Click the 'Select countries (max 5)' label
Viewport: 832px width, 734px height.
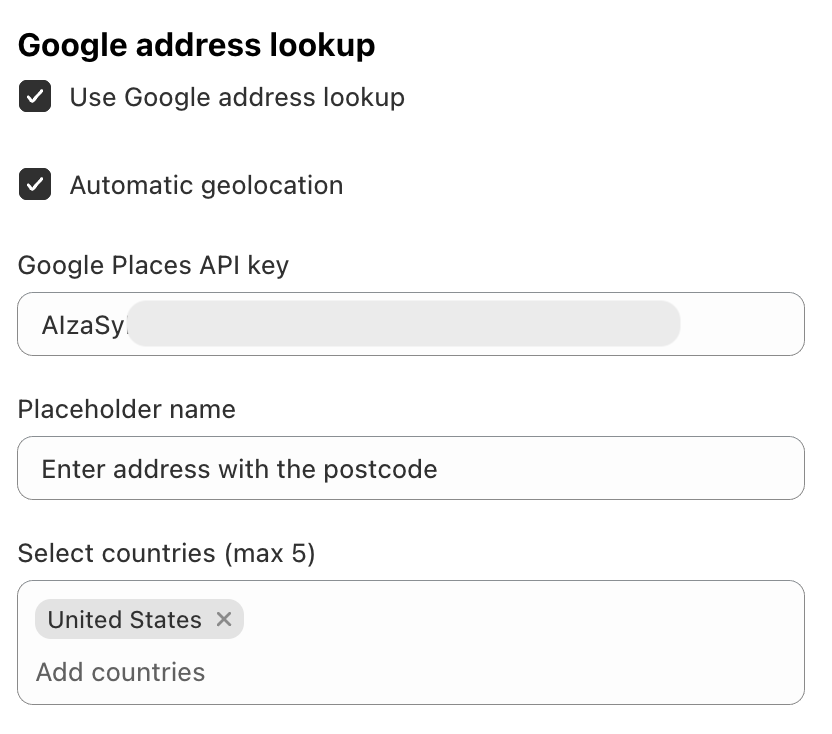(x=166, y=553)
